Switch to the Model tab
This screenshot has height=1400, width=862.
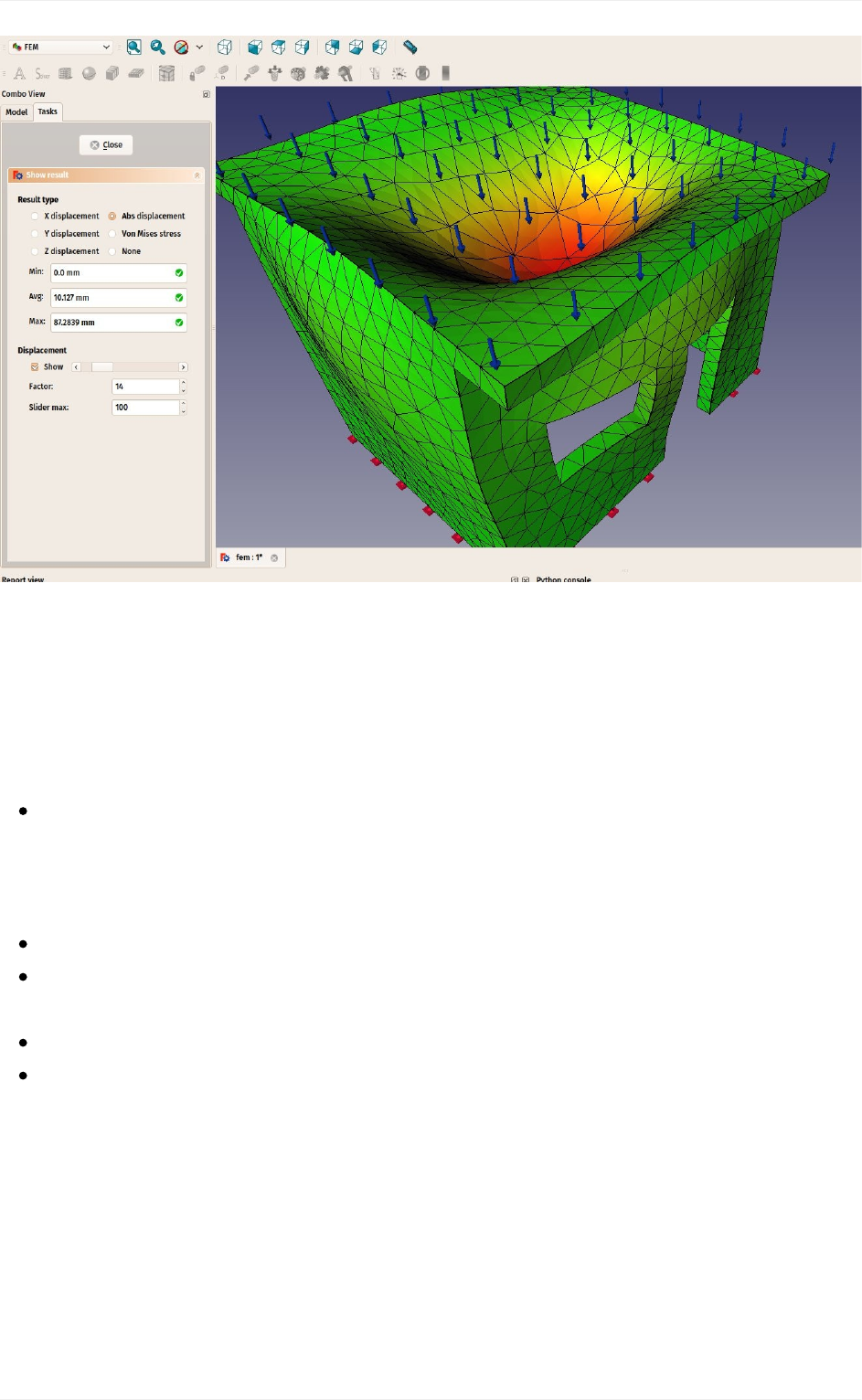(x=16, y=112)
